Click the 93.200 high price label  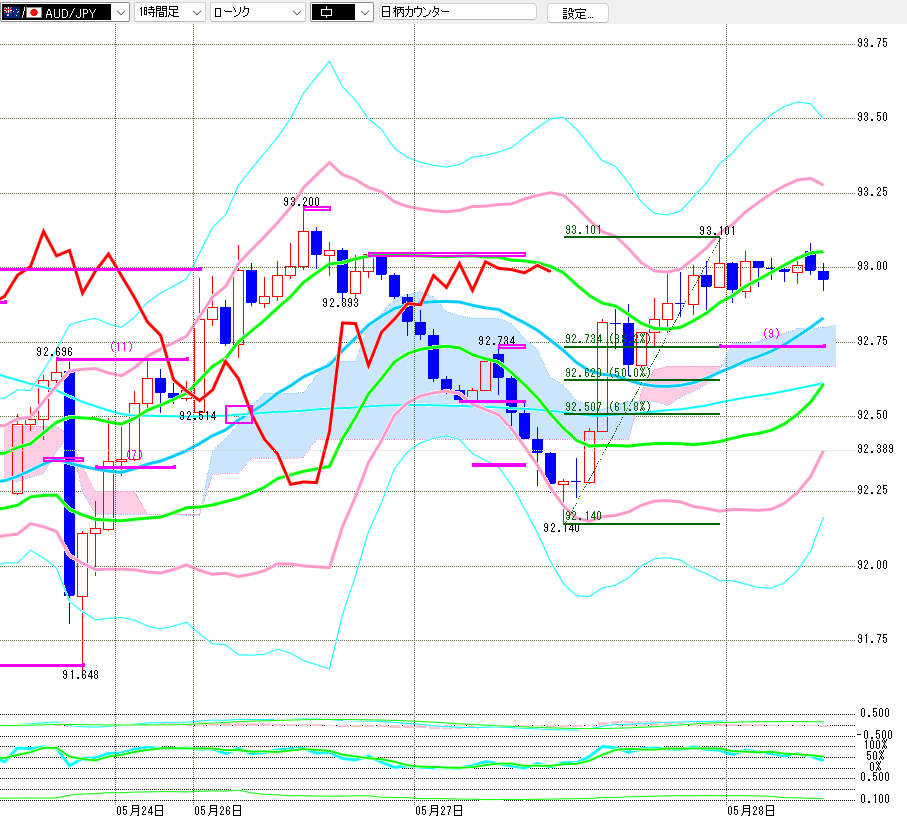tap(301, 202)
